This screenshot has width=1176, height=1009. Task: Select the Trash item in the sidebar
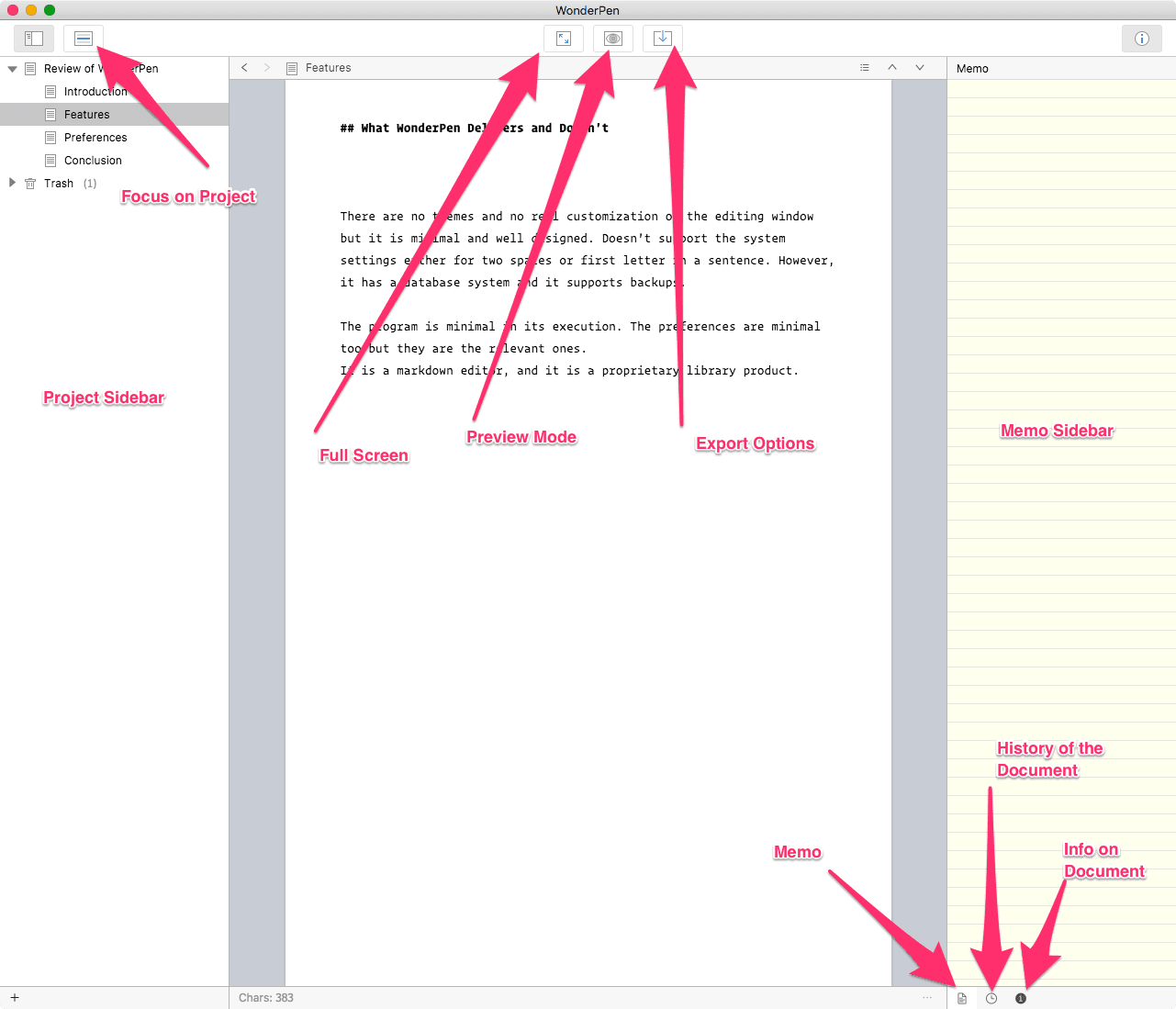coord(114,184)
